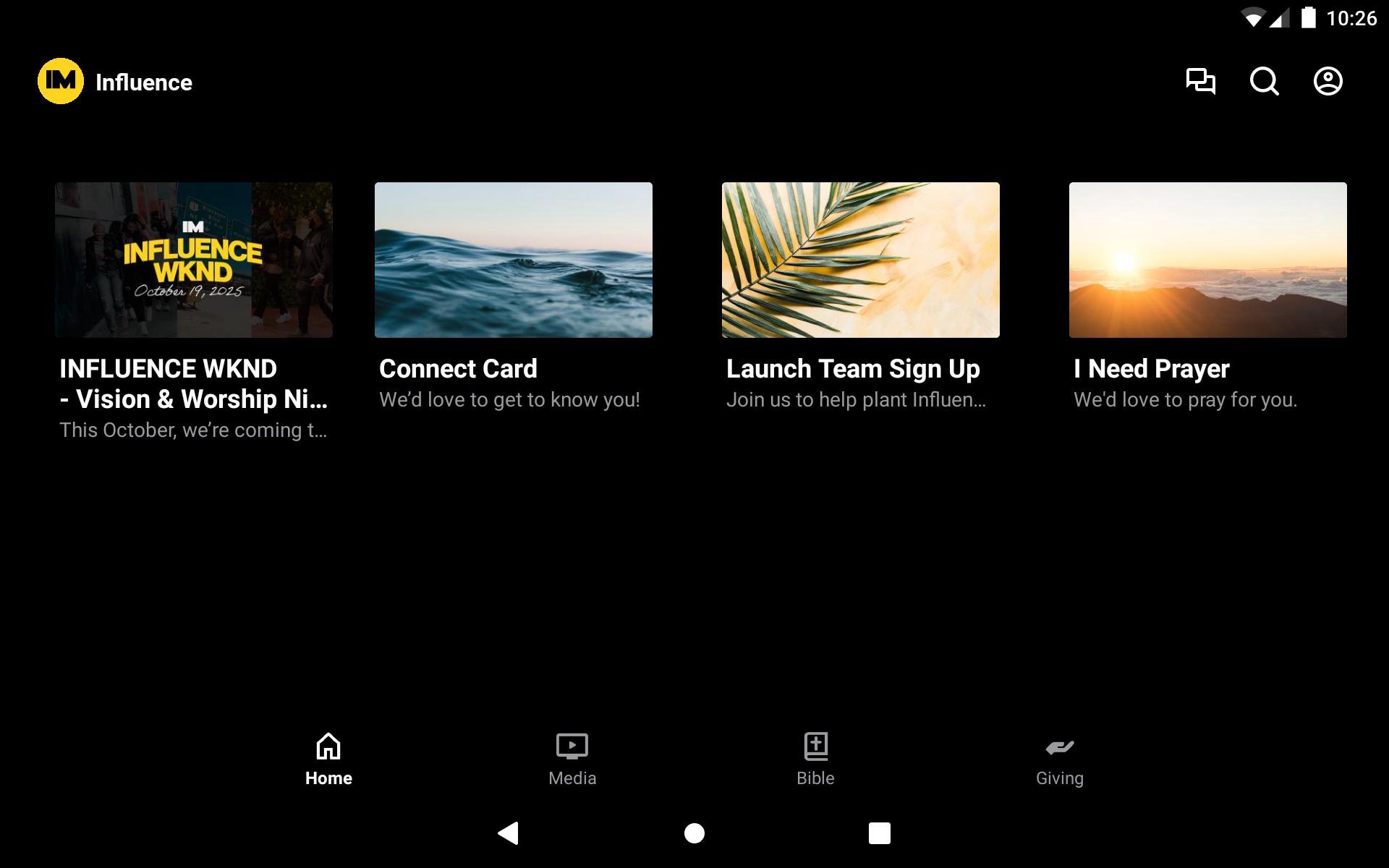This screenshot has width=1389, height=868.
Task: Open the user profile icon
Action: (x=1328, y=81)
